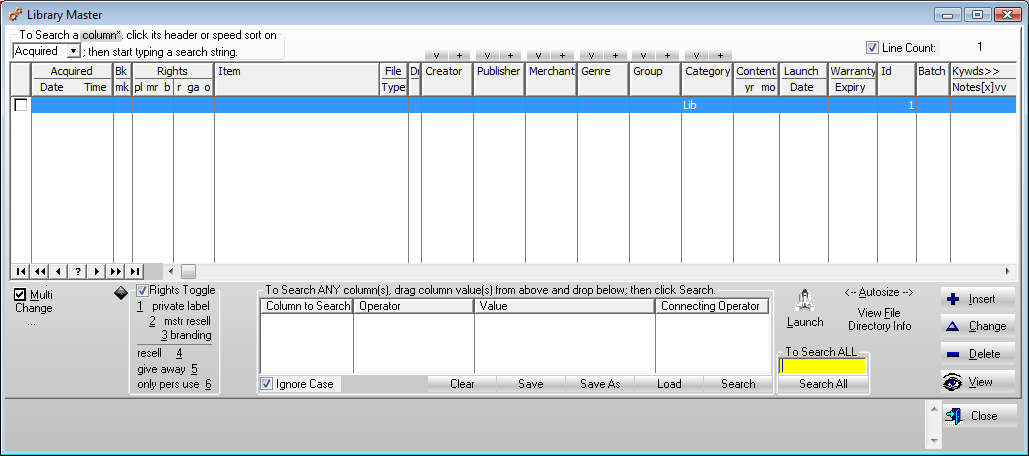Go forward one page of records
Screen dimensions: 1029x456
coord(116,271)
